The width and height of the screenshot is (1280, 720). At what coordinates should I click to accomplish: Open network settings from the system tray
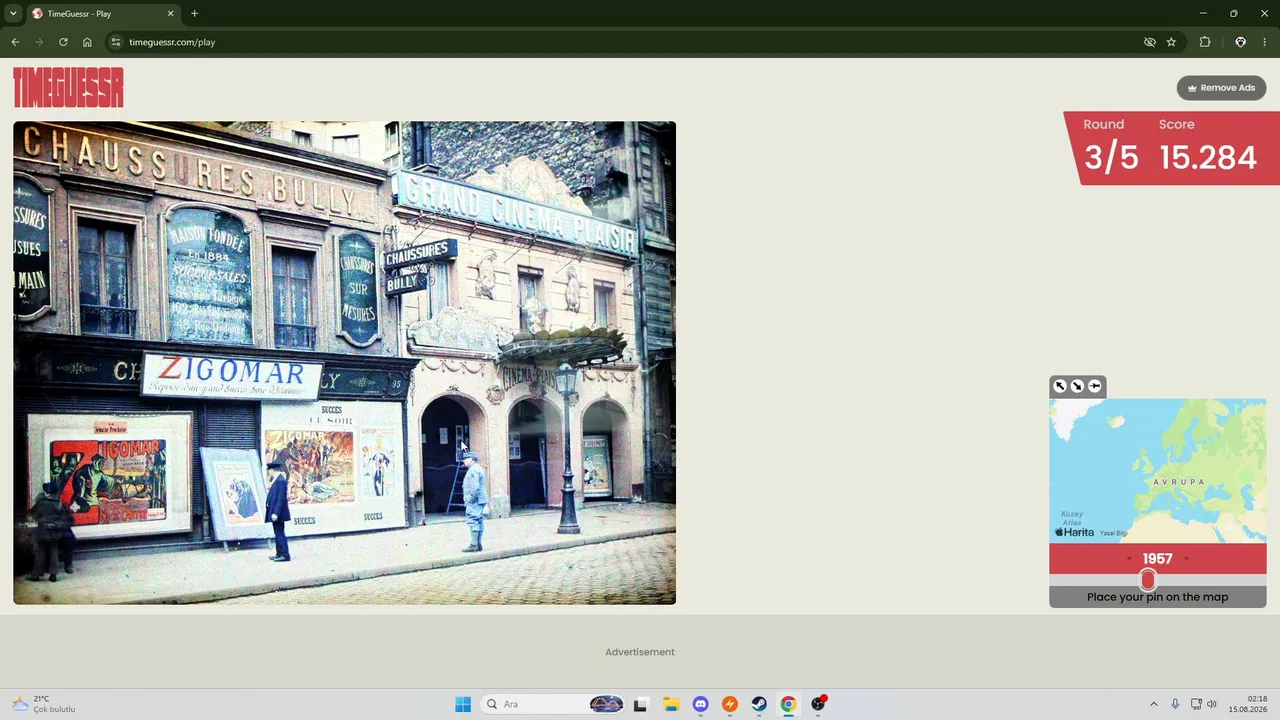pyautogui.click(x=1196, y=704)
